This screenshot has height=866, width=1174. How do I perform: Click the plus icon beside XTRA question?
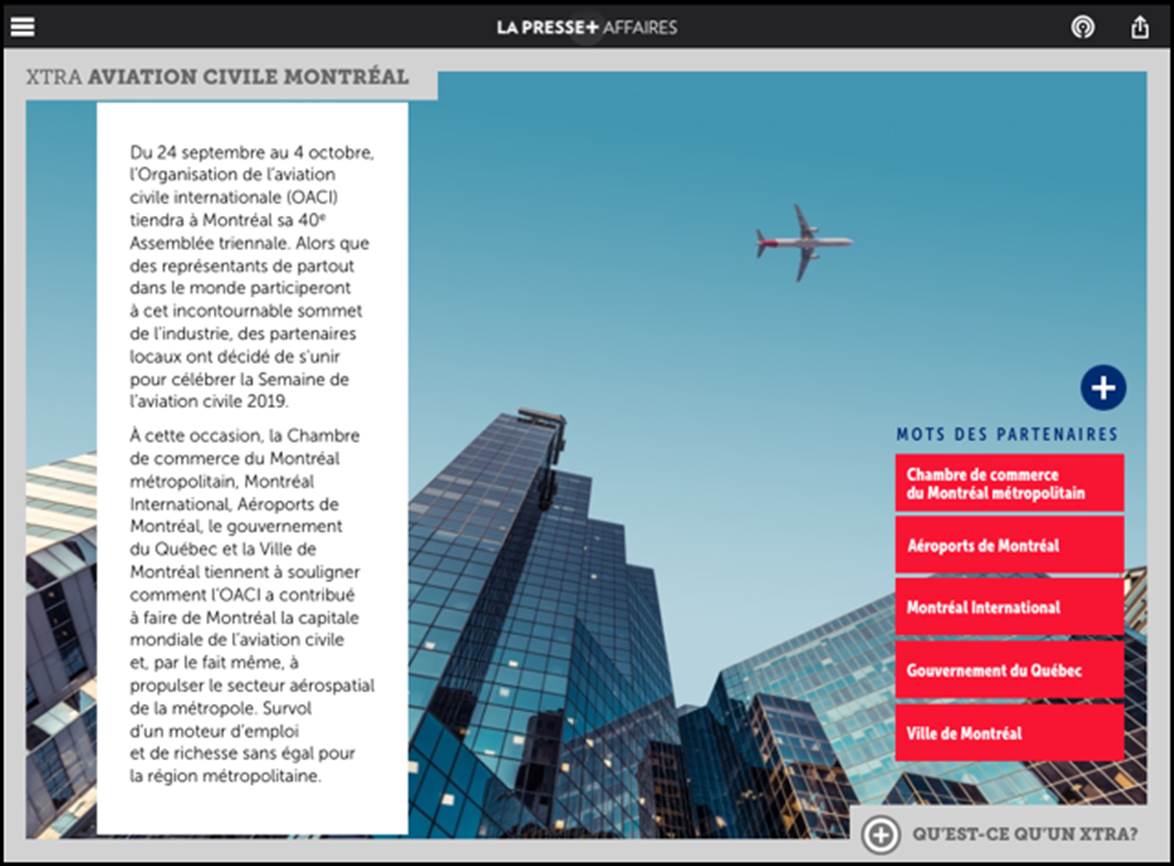point(880,834)
